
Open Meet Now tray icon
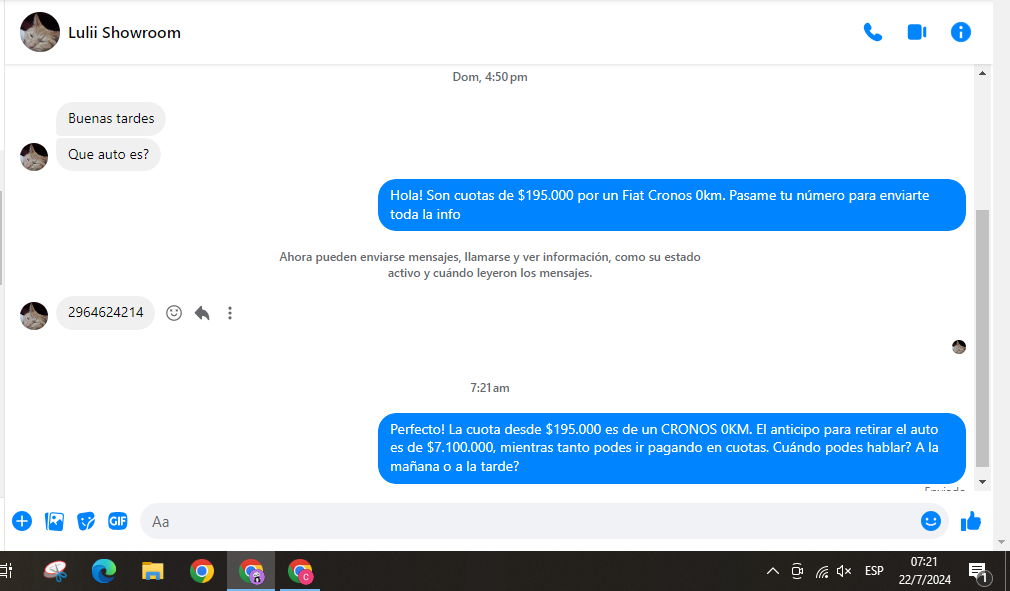[797, 571]
